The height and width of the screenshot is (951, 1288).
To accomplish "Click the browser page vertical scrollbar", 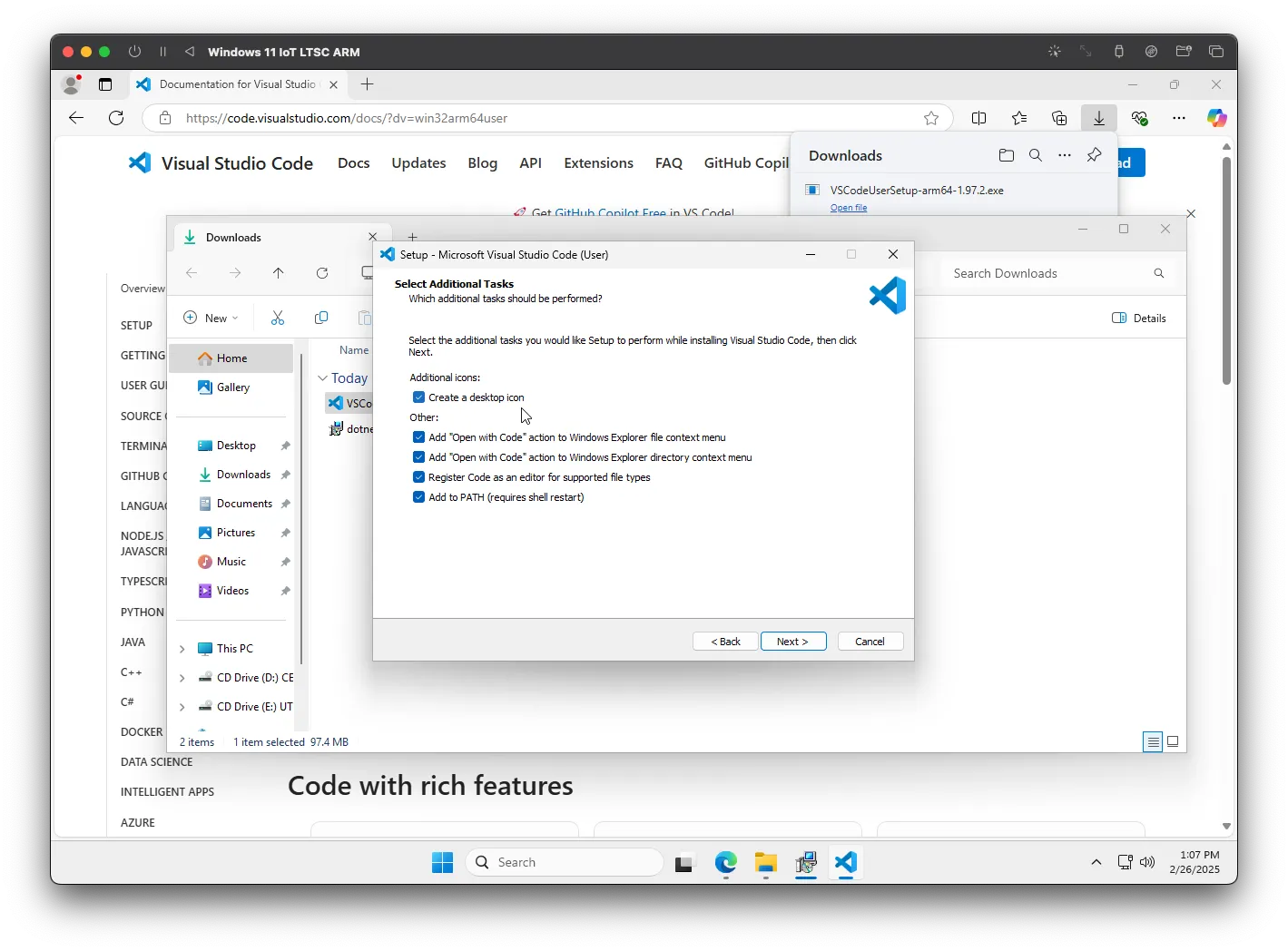I will [1226, 272].
